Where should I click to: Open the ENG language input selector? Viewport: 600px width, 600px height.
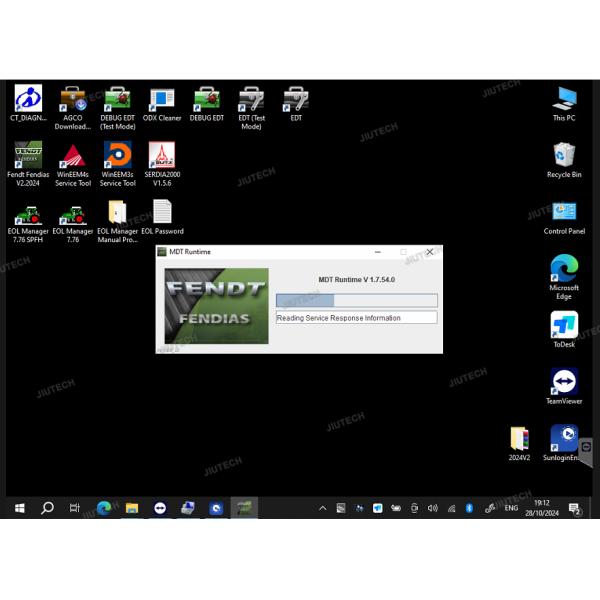(x=511, y=509)
